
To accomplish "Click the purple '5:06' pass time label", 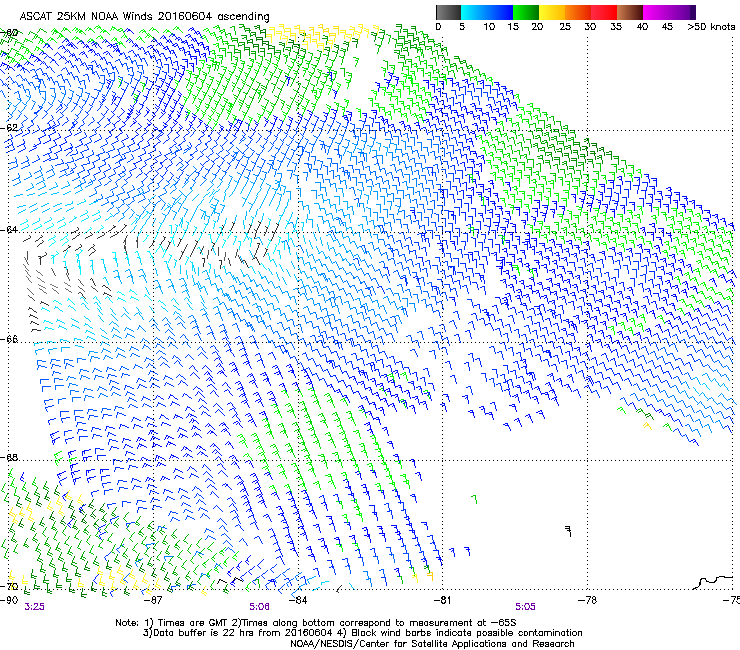I will coord(260,607).
